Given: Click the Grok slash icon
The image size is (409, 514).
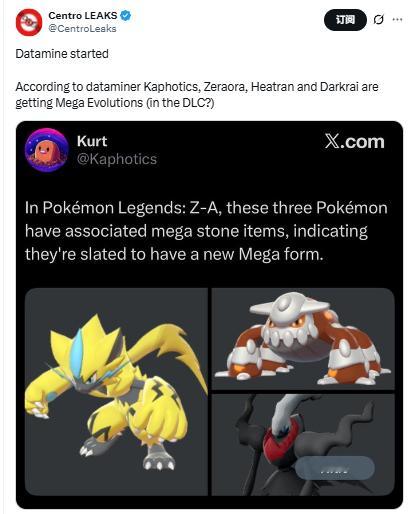Looking at the screenshot, I should [x=378, y=20].
